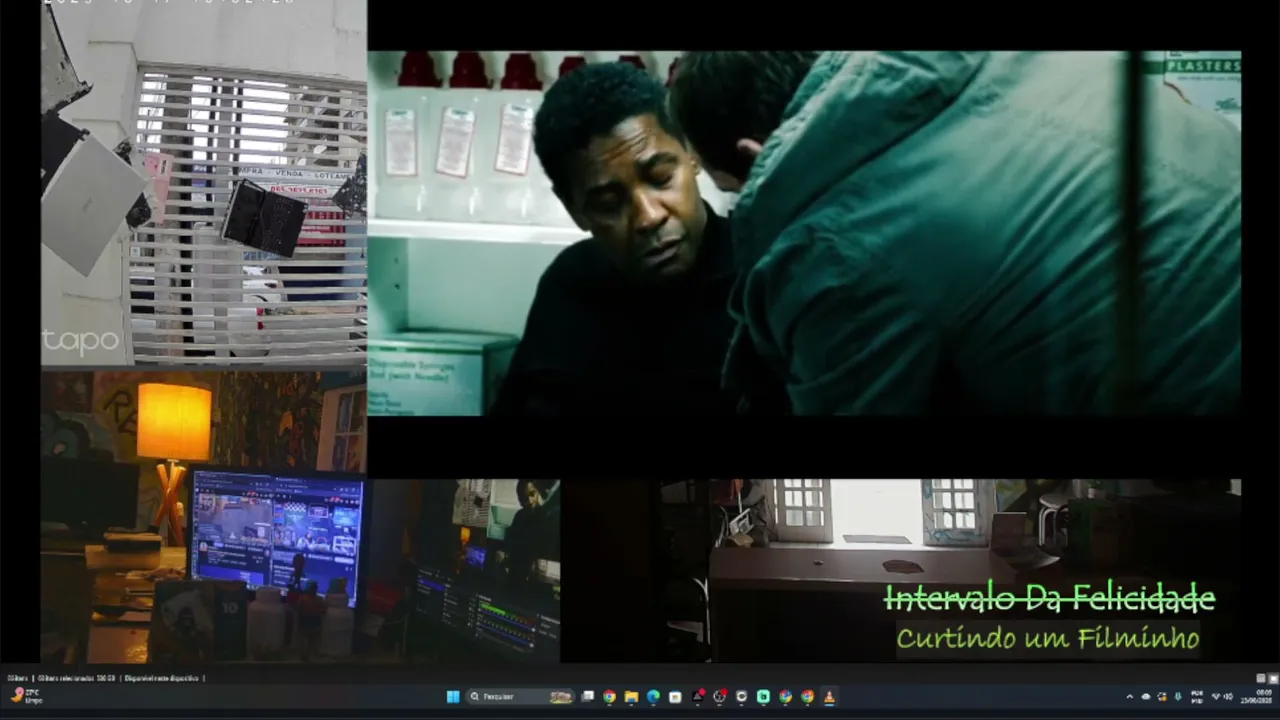The image size is (1280, 720).
Task: Open the Microsoft Store taskbar icon
Action: 675,697
